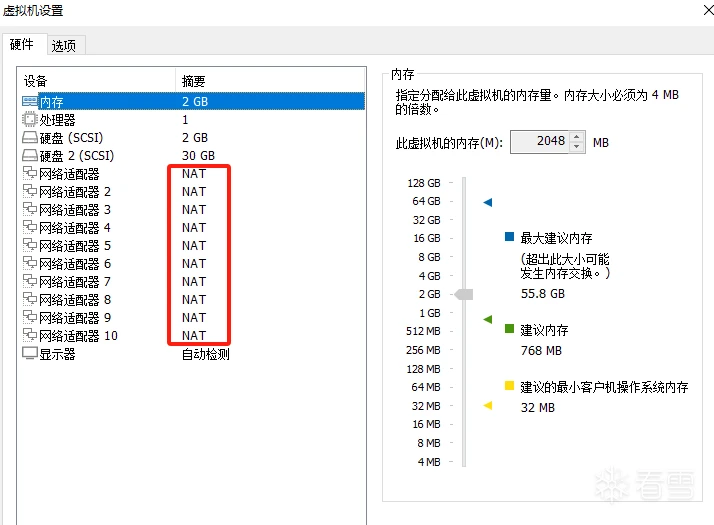Click the 显示器 monitor icon
714x525 pixels.
pyautogui.click(x=30, y=353)
